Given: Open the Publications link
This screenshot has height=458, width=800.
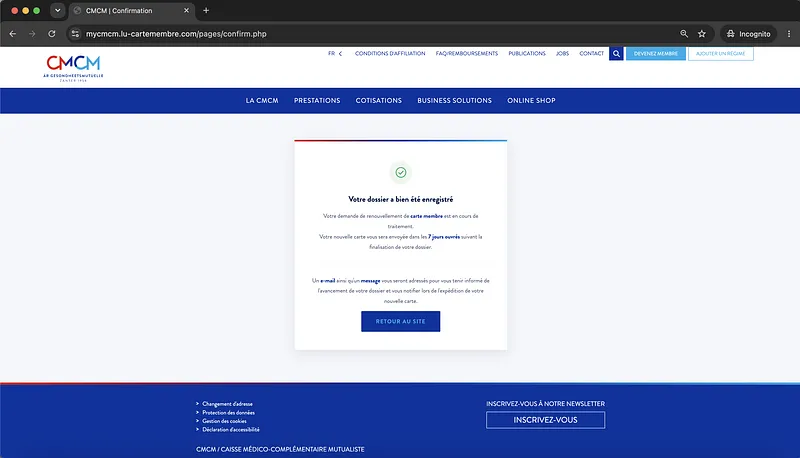Looking at the screenshot, I should click(x=527, y=53).
